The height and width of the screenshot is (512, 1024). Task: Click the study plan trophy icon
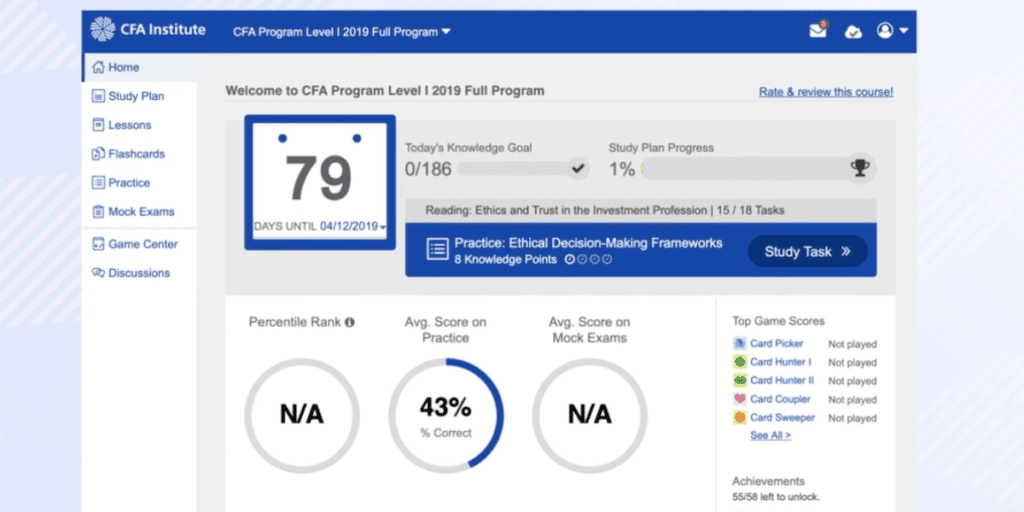(x=860, y=168)
